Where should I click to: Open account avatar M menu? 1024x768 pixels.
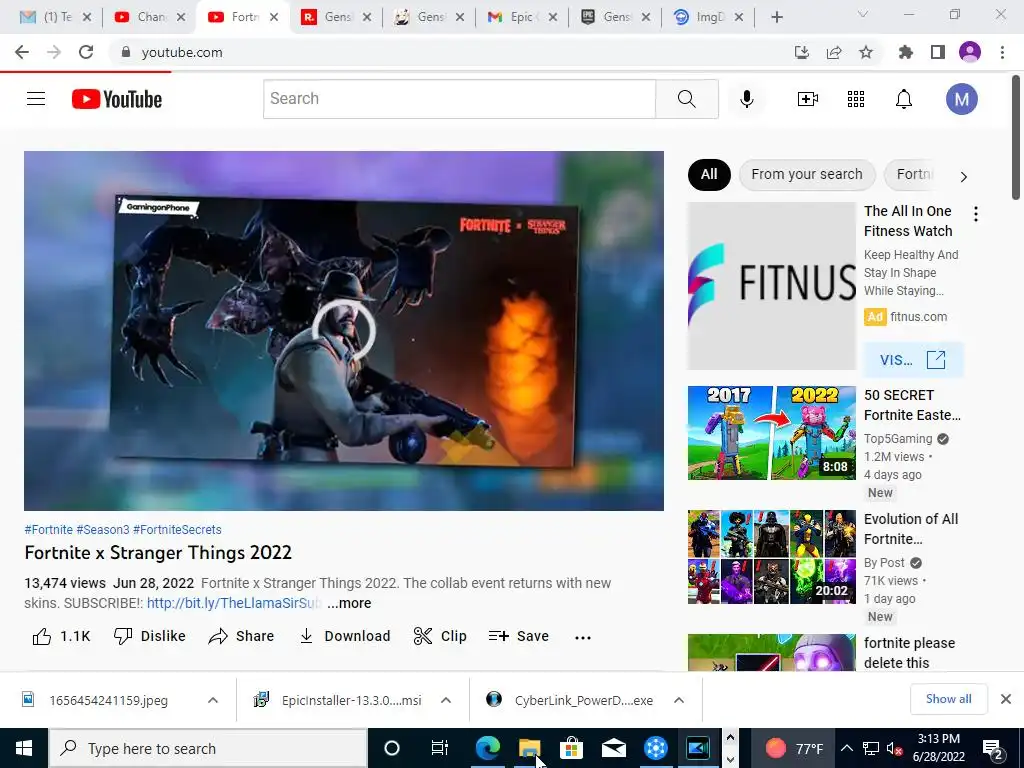pos(961,99)
